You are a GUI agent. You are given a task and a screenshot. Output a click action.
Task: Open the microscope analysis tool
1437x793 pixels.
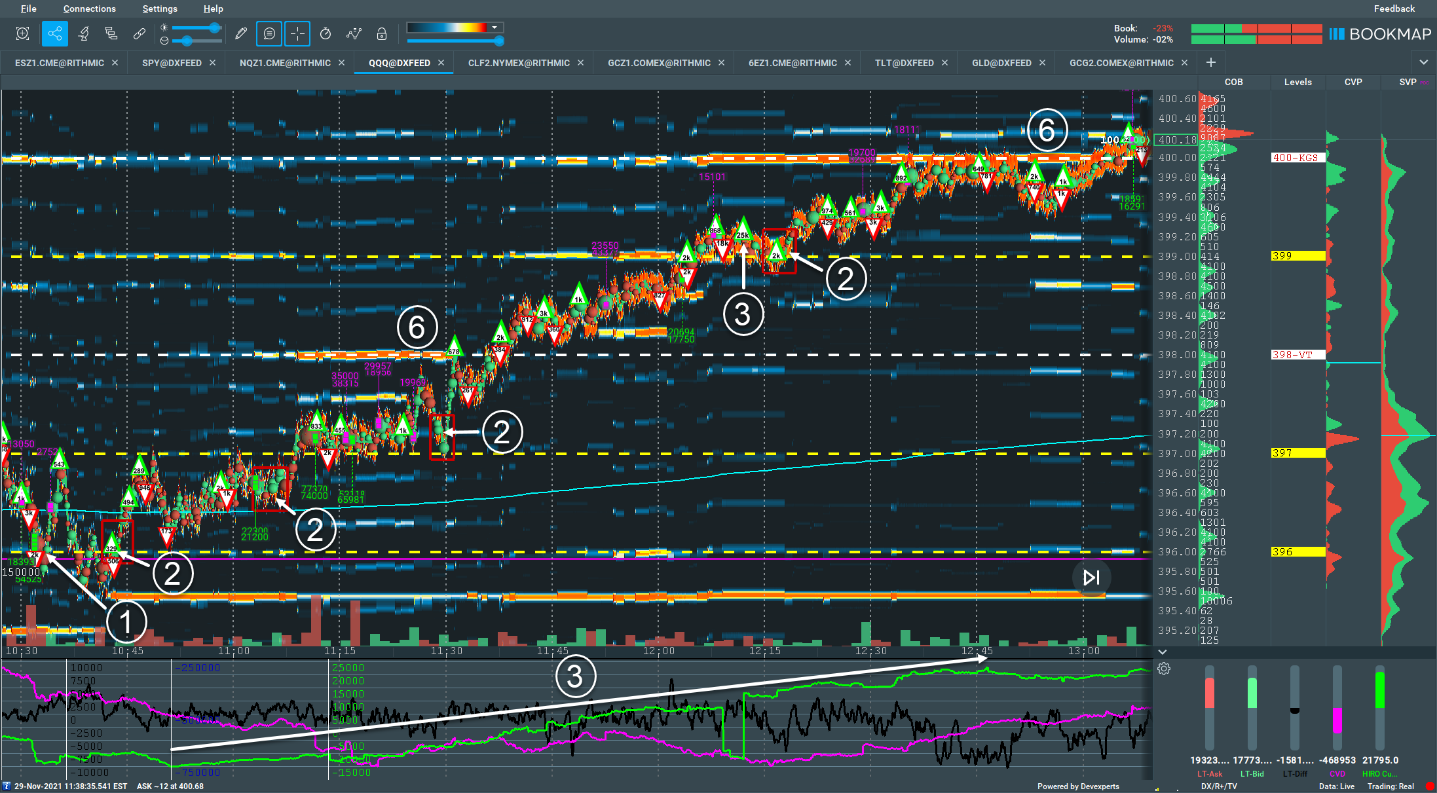click(x=84, y=33)
